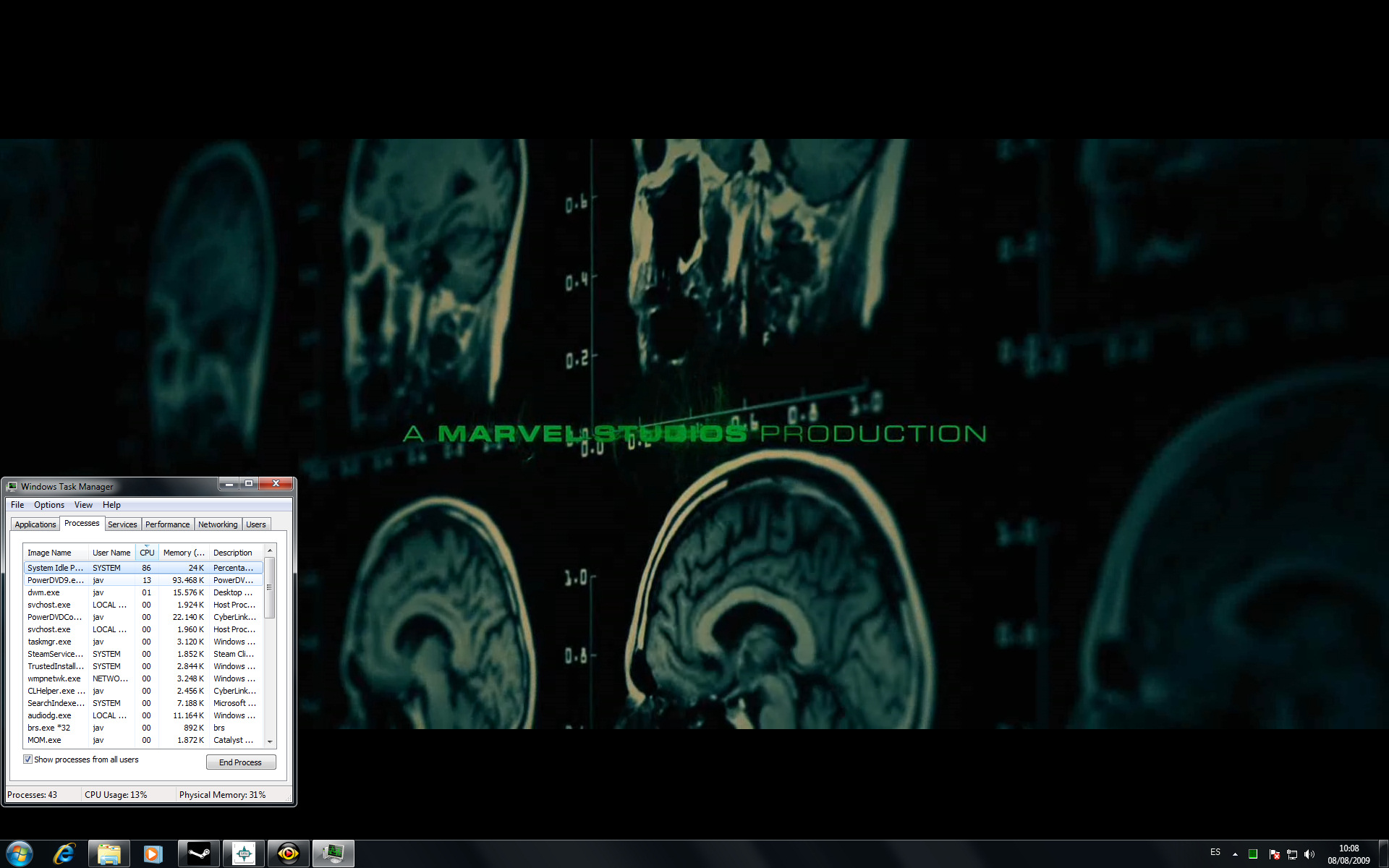
Task: Open Windows Media Player taskbar icon
Action: point(153,854)
